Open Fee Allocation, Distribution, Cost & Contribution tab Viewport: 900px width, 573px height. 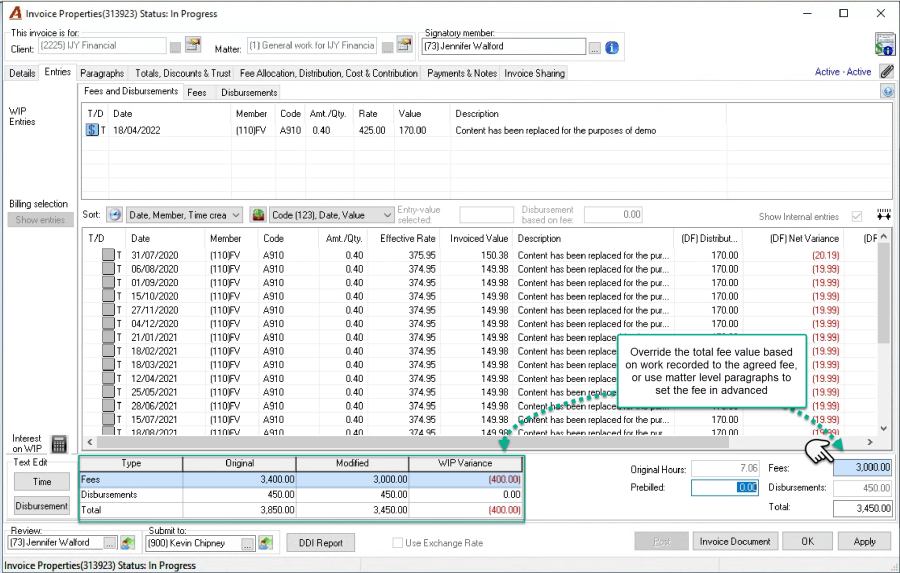point(329,73)
